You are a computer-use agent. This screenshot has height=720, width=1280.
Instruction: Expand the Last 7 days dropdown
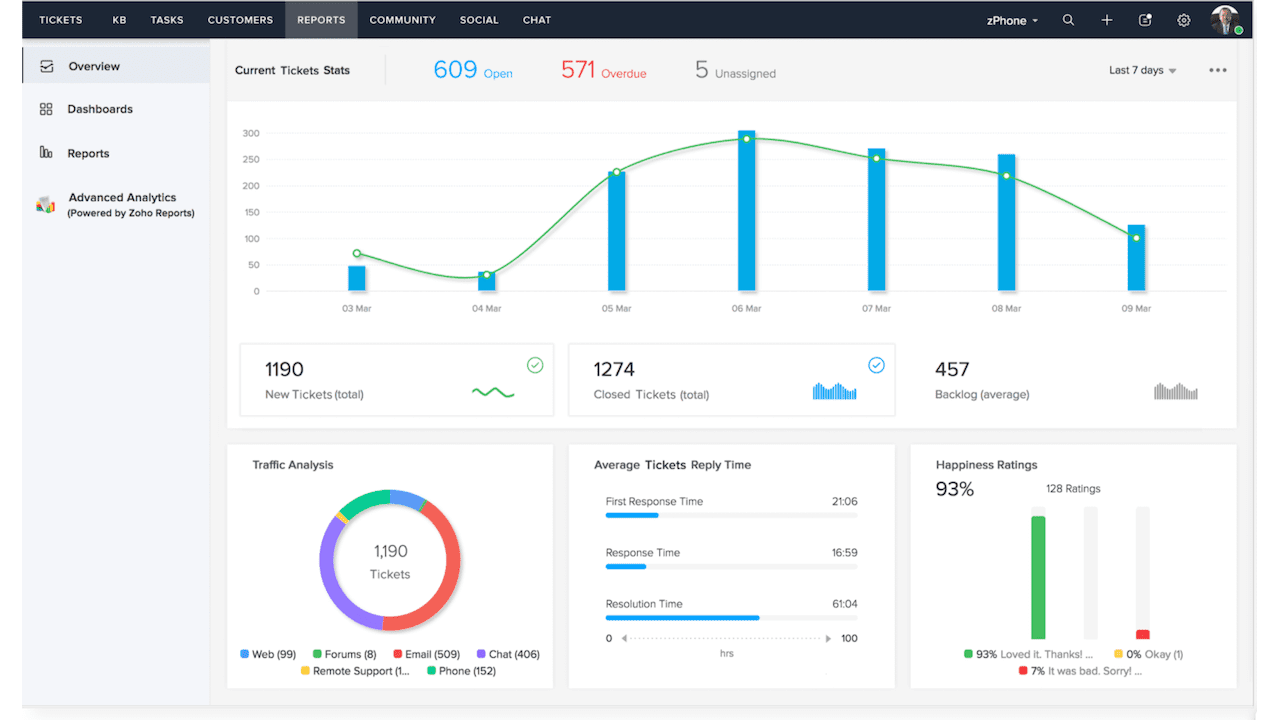(x=1142, y=71)
